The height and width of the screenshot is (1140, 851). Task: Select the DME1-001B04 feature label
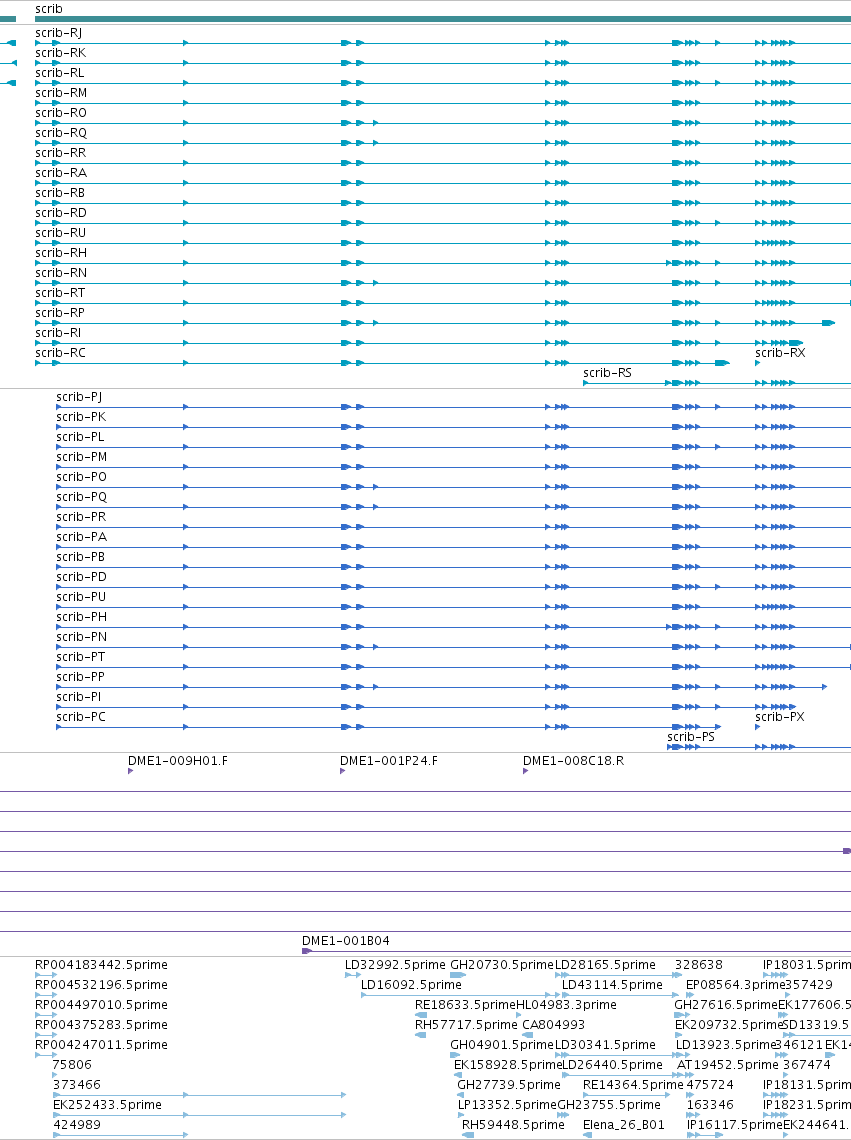(345, 940)
